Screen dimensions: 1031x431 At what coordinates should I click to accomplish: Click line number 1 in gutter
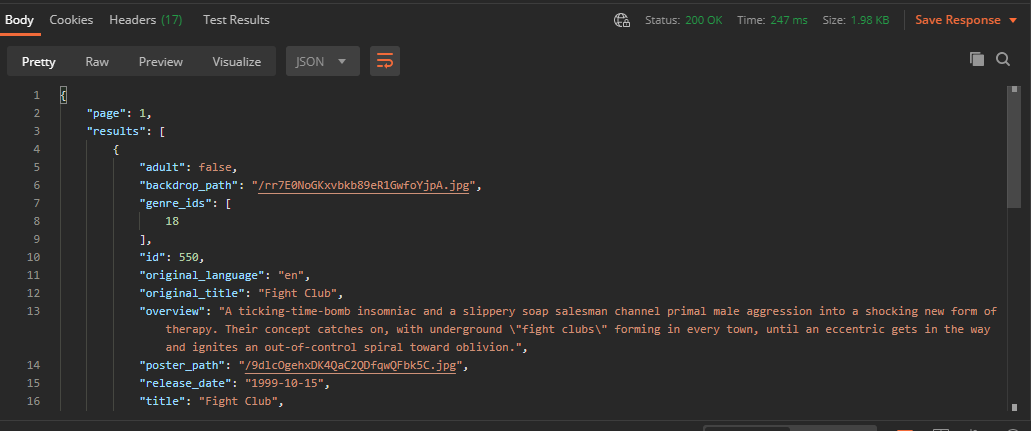pyautogui.click(x=37, y=95)
